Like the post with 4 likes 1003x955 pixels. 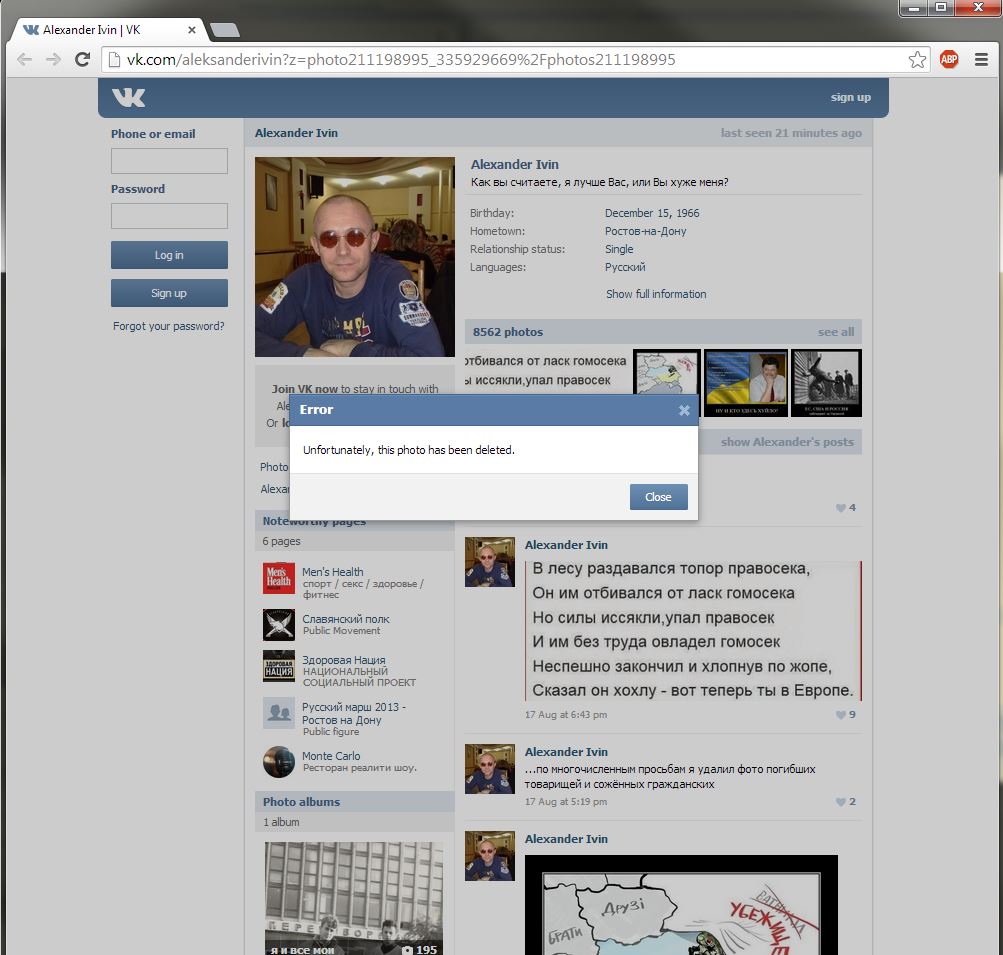[x=846, y=508]
